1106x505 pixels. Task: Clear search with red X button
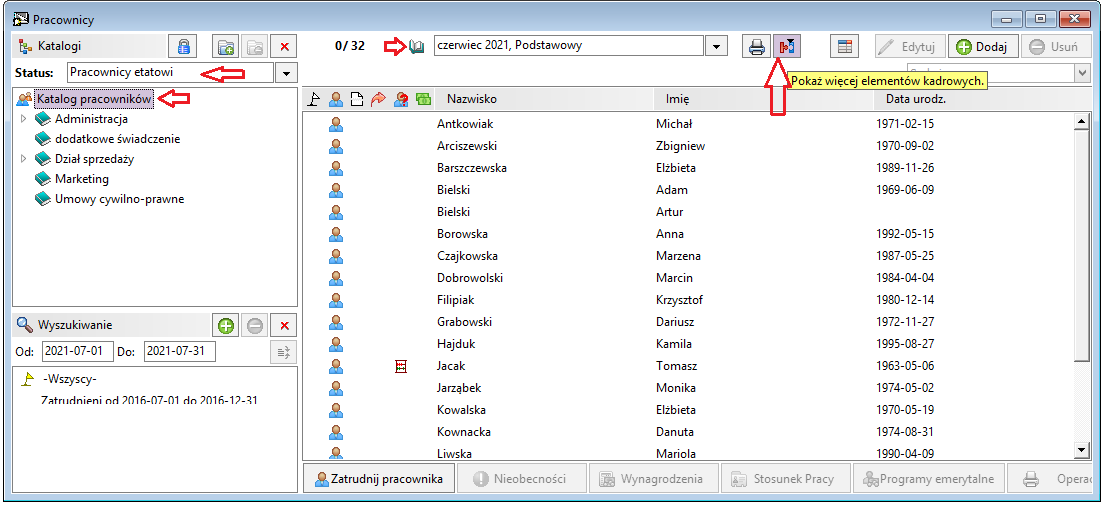click(x=284, y=325)
